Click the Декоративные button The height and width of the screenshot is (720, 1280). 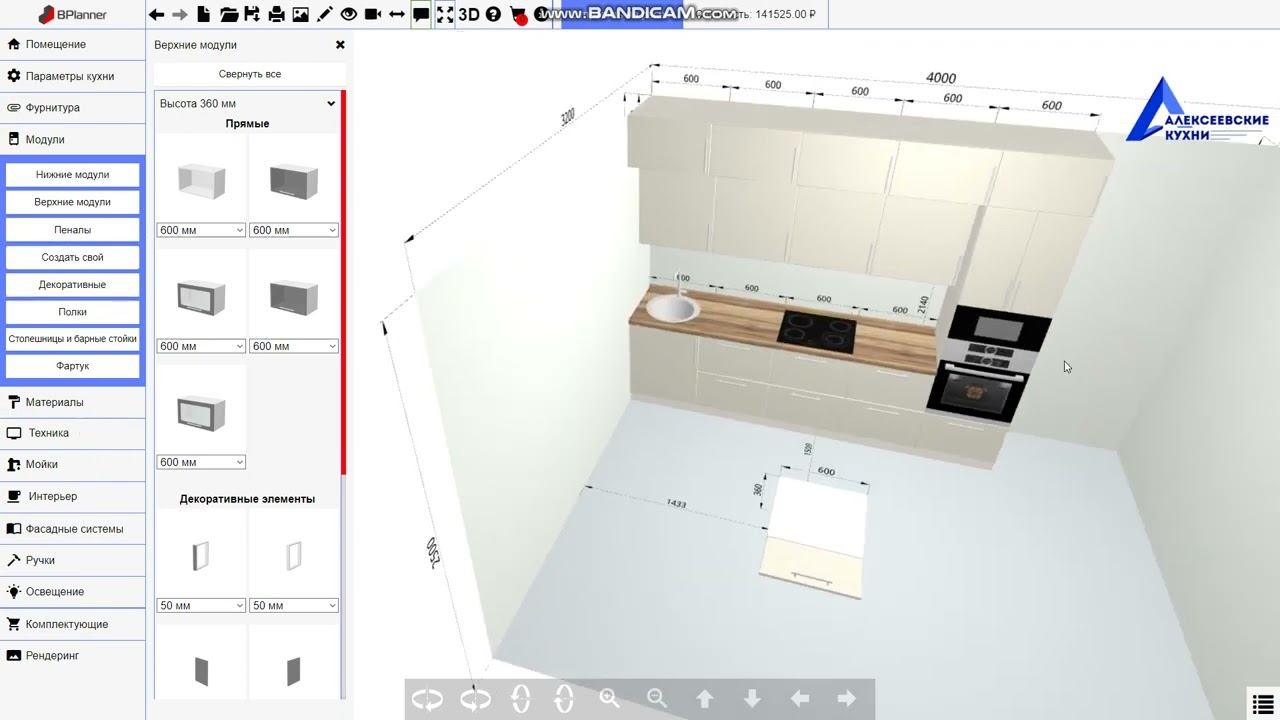(72, 284)
